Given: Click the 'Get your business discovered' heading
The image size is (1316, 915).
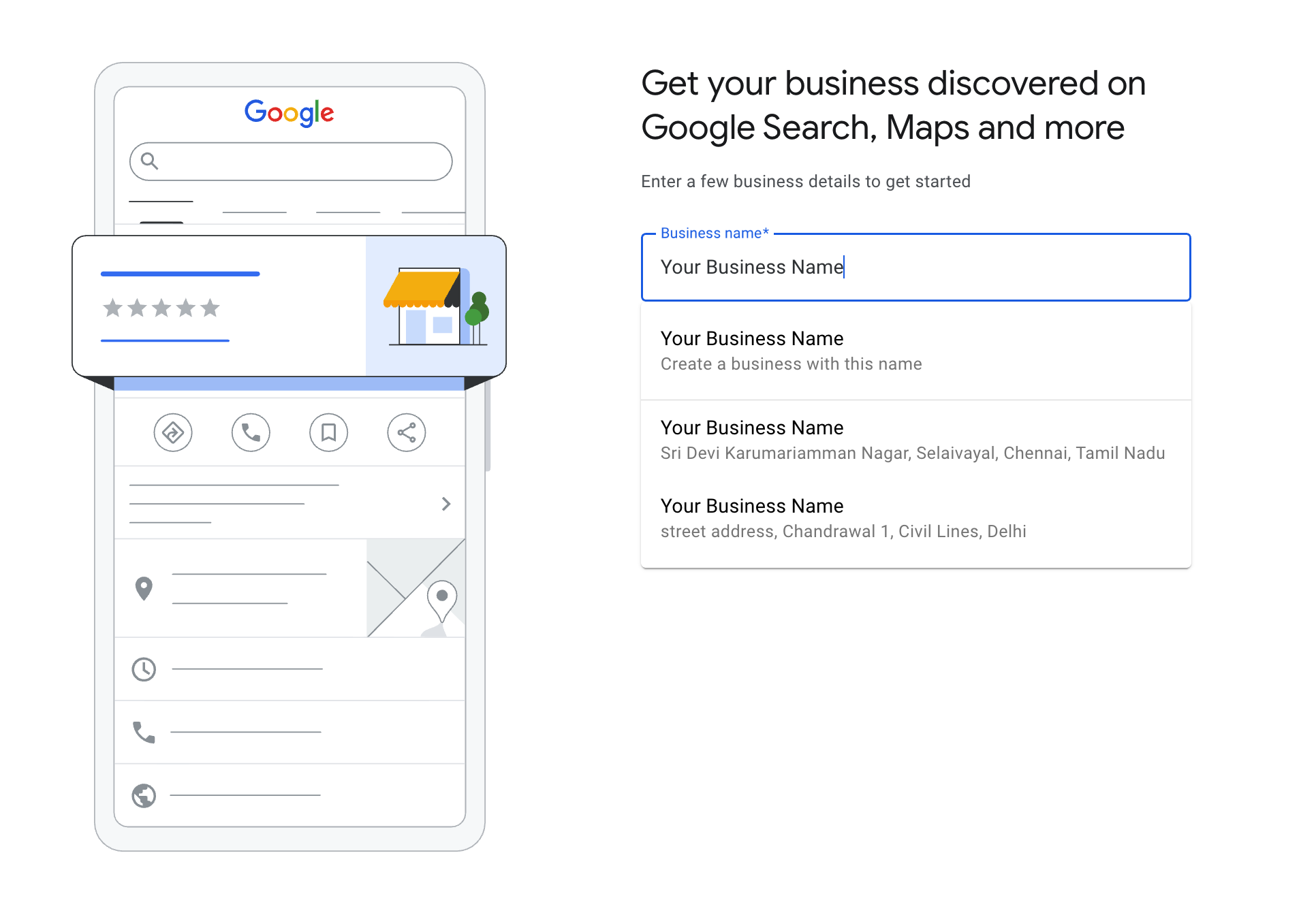Looking at the screenshot, I should coord(894,106).
